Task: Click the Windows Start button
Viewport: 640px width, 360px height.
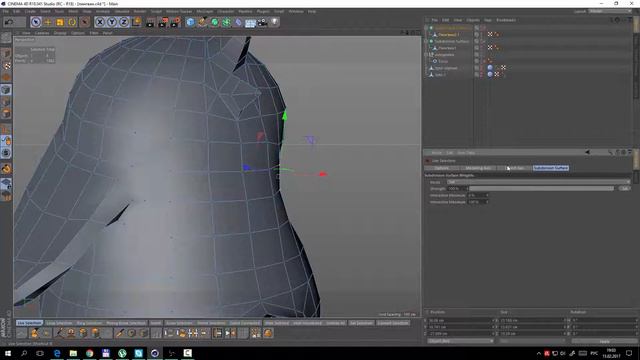Action: [8, 353]
